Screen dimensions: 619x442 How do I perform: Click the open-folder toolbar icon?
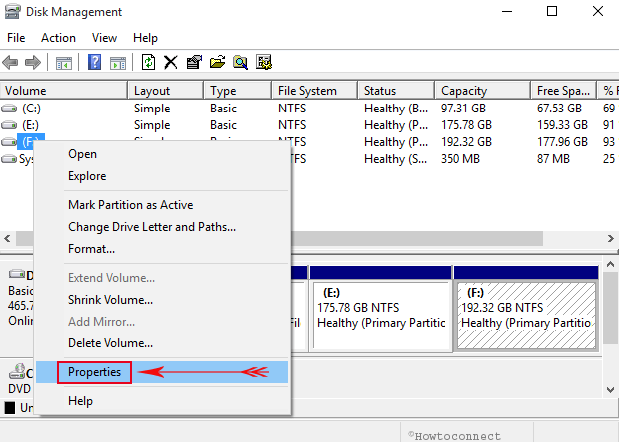[217, 62]
